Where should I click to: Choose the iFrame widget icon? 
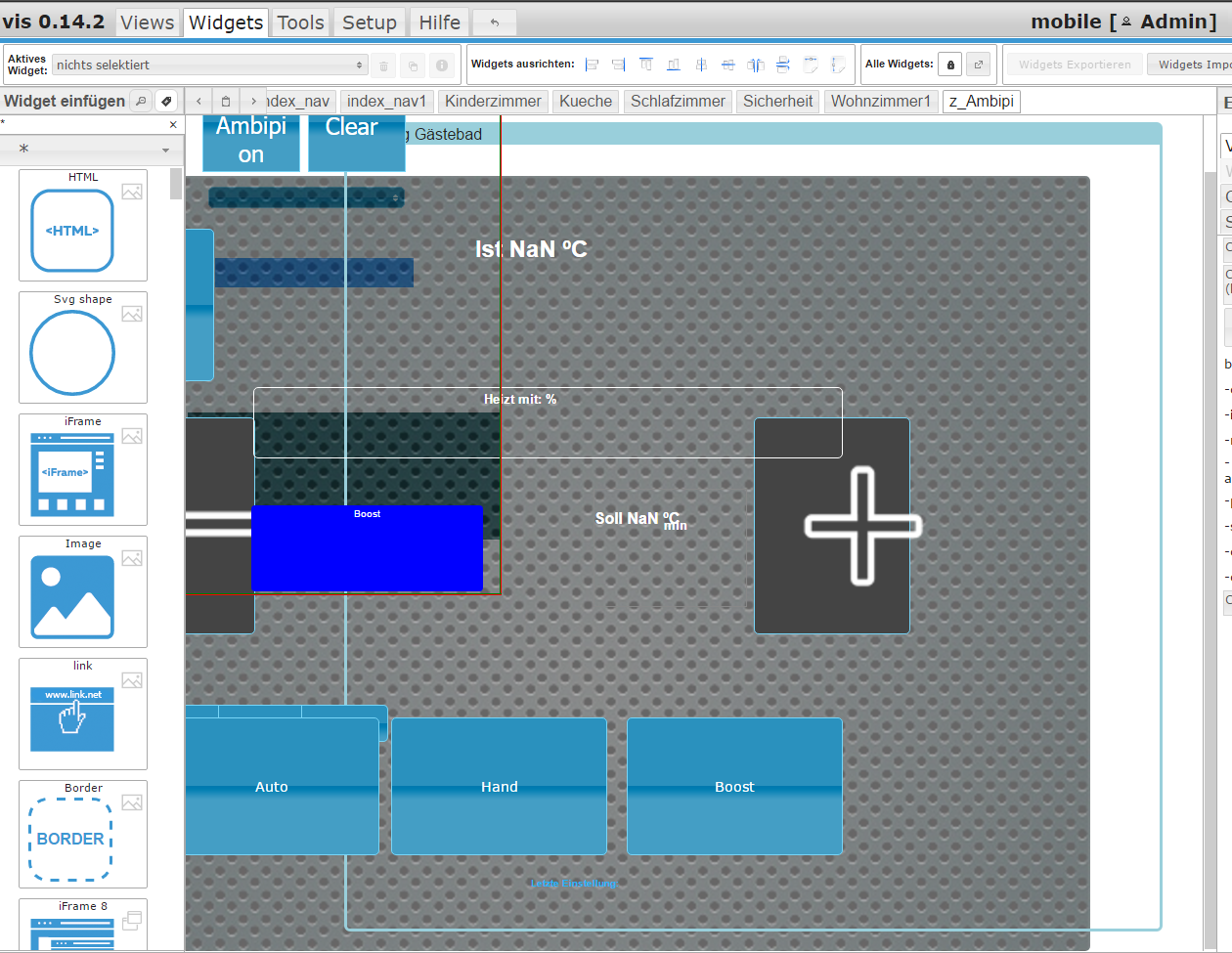(x=72, y=474)
